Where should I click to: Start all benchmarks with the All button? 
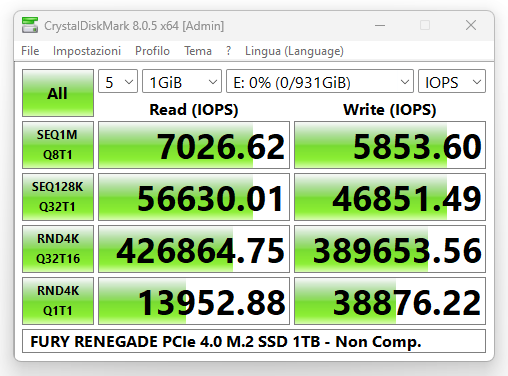(58, 93)
